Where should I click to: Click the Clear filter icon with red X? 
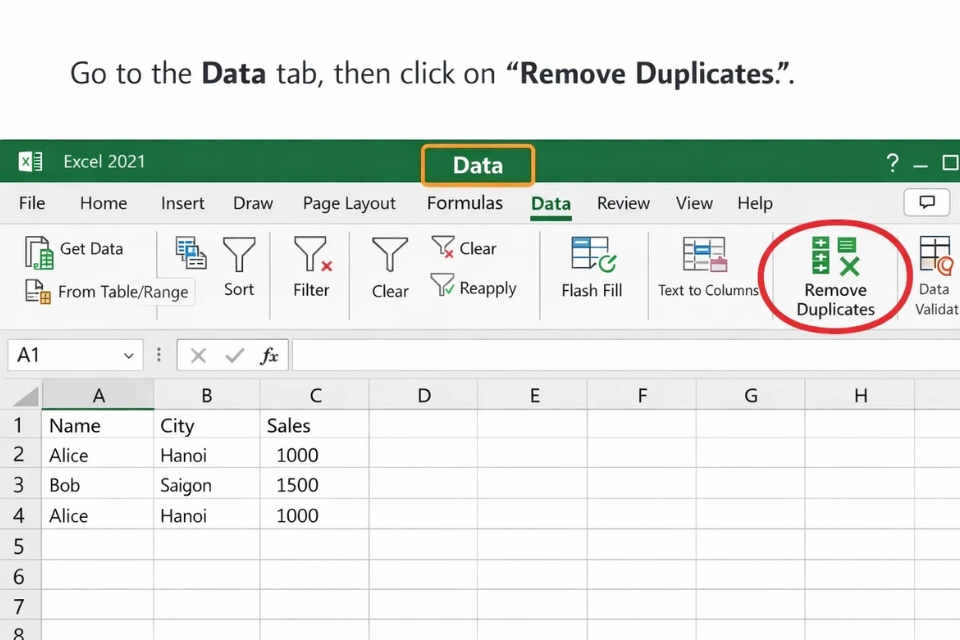tap(464, 247)
